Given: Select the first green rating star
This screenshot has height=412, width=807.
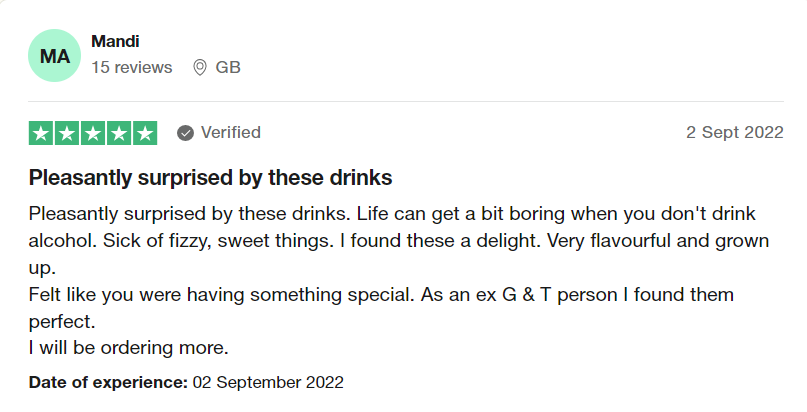Looking at the screenshot, I should point(41,133).
